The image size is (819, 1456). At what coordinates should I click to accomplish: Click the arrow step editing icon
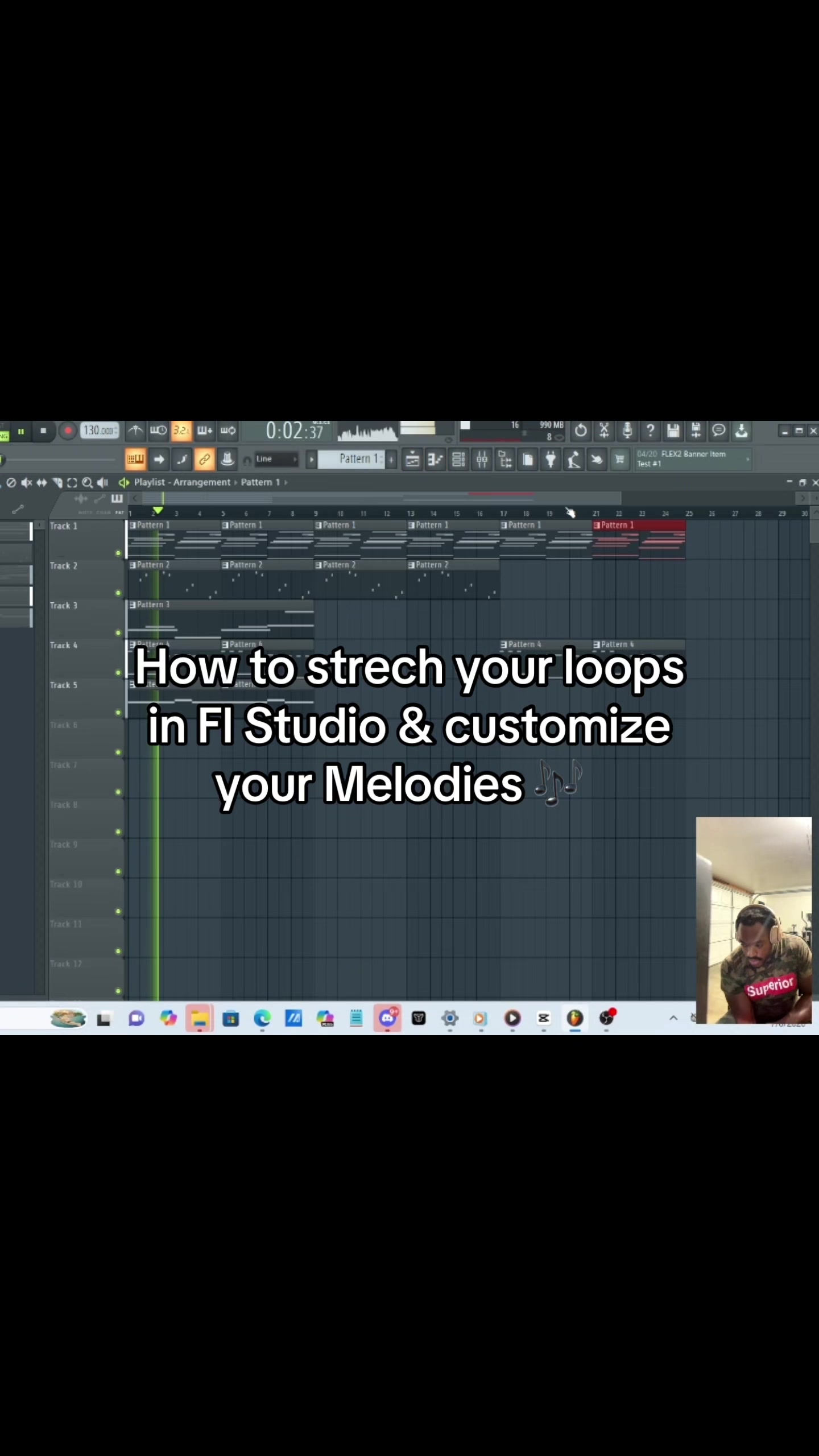coord(159,459)
